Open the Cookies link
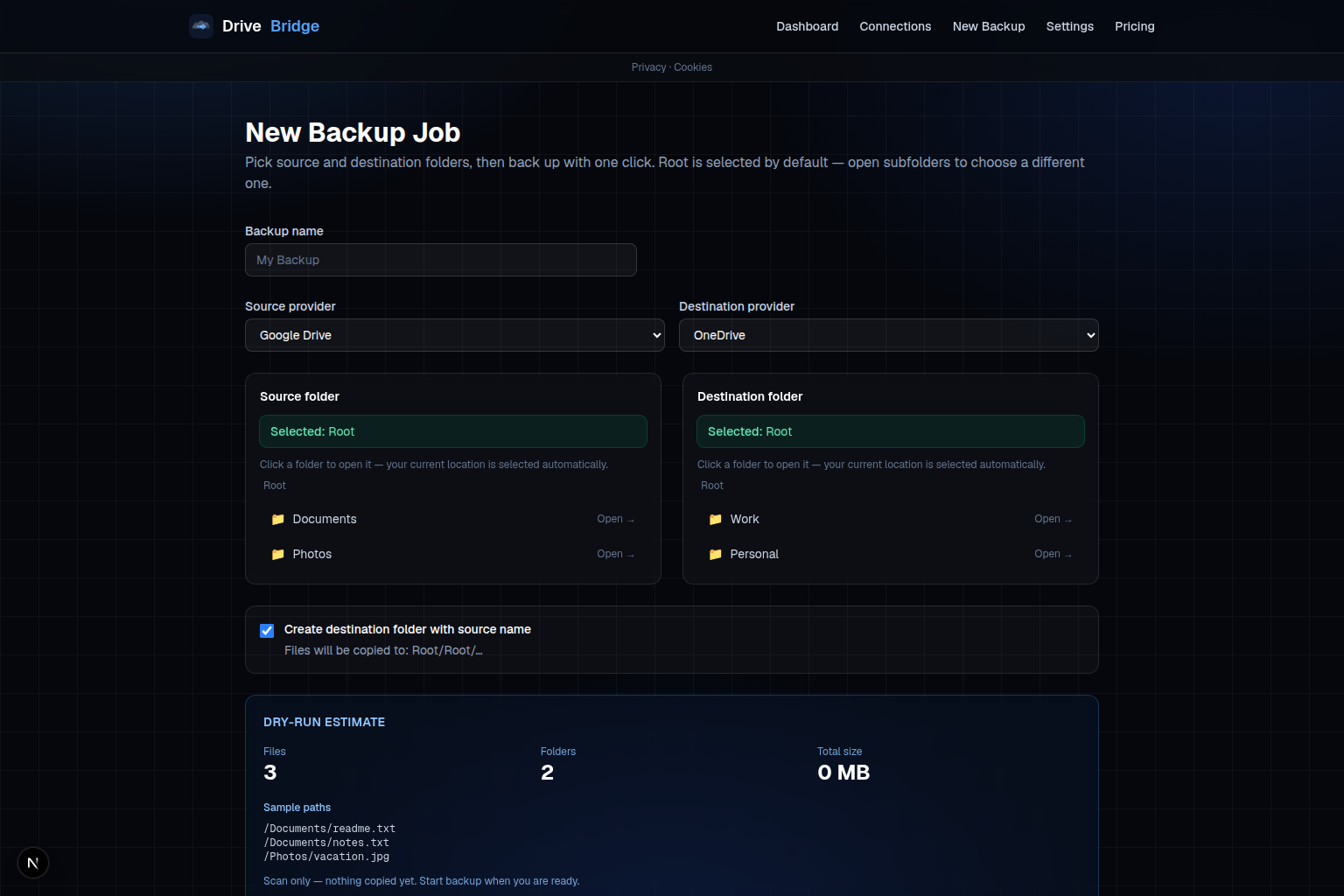 693,67
